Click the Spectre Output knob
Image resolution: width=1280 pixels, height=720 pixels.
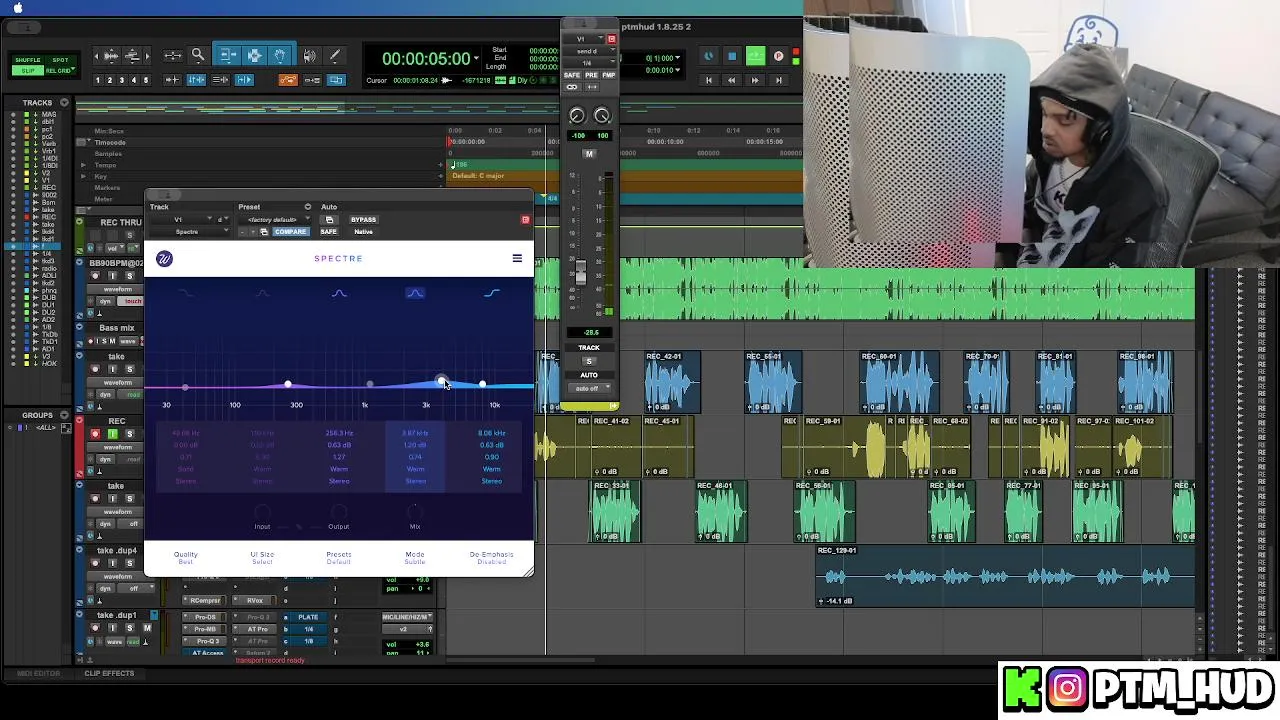[x=338, y=512]
